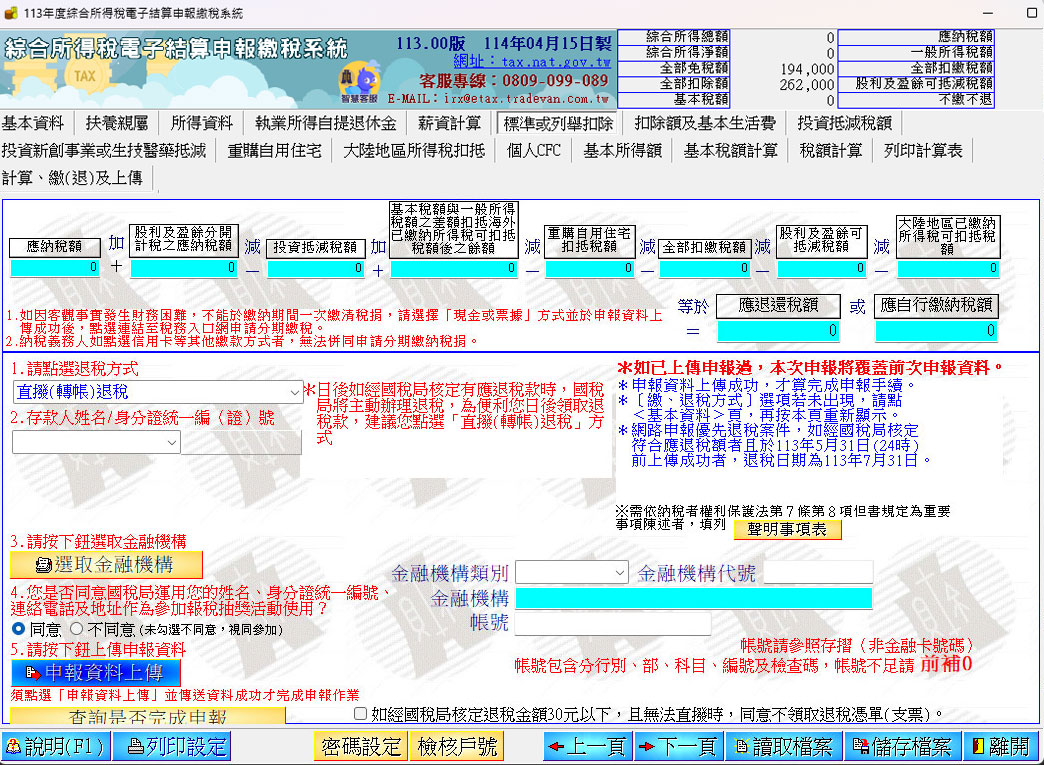The image size is (1044, 765).
Task: Click 離開 exit button
Action: click(1001, 746)
